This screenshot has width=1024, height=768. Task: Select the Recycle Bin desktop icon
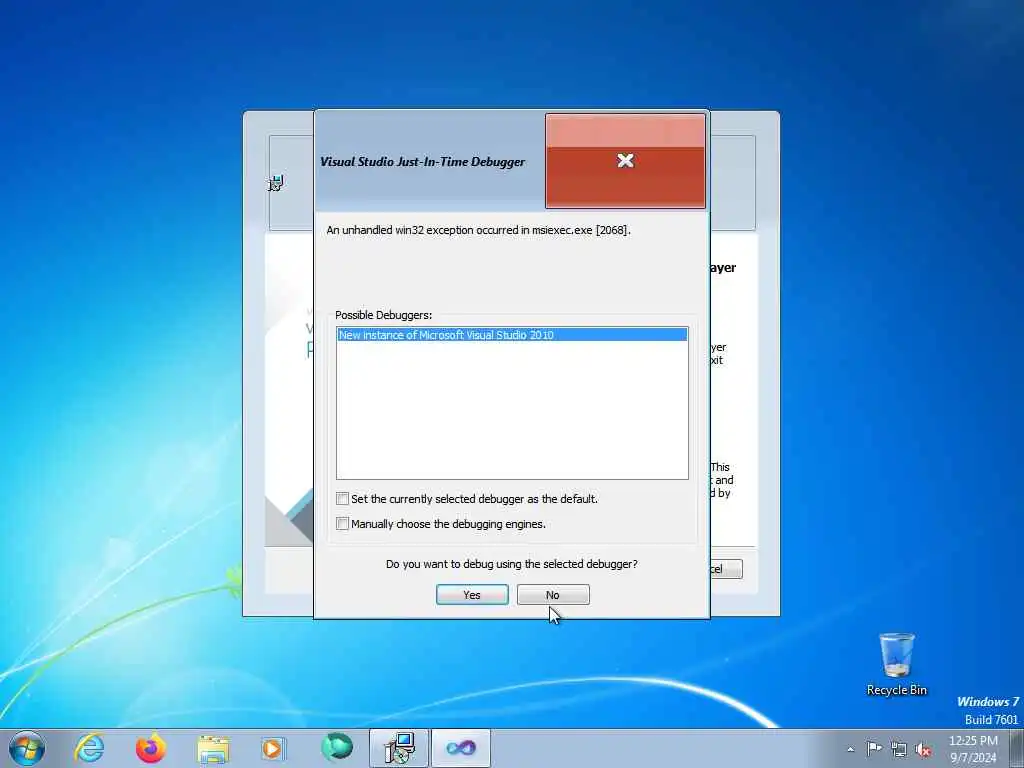click(897, 664)
